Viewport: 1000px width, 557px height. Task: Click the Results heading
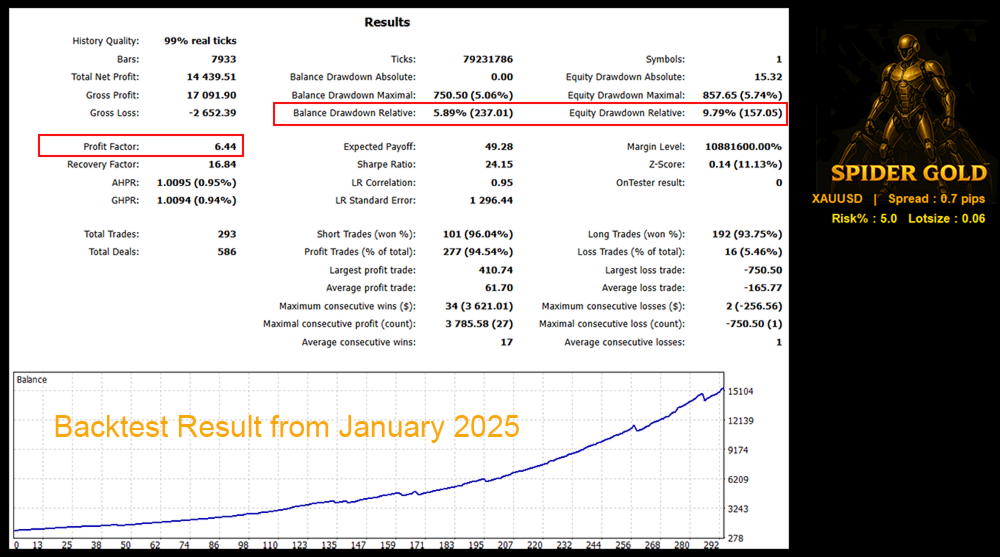tap(386, 22)
